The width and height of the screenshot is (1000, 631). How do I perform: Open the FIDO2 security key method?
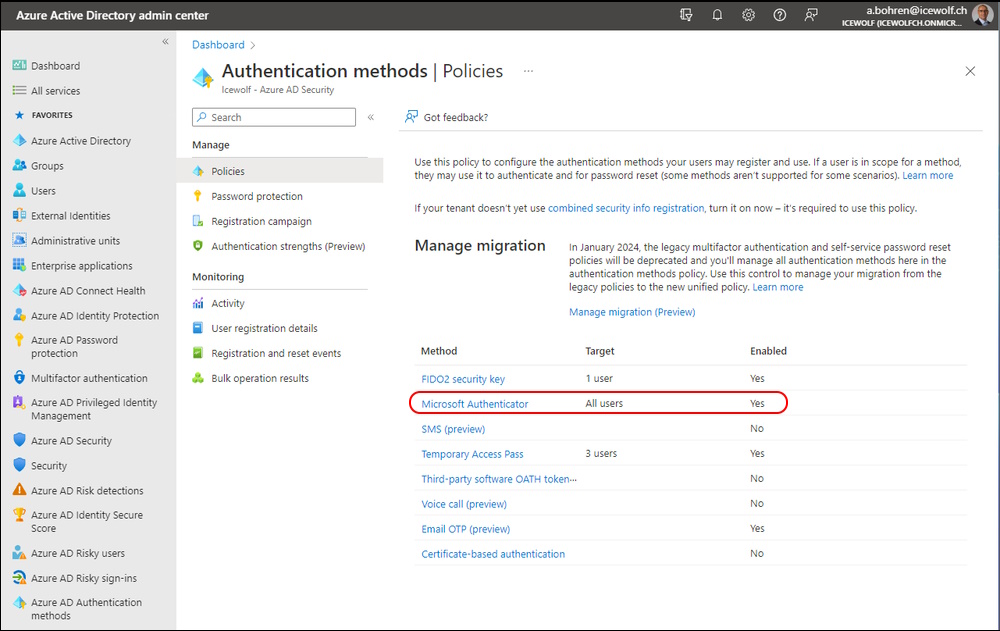463,379
